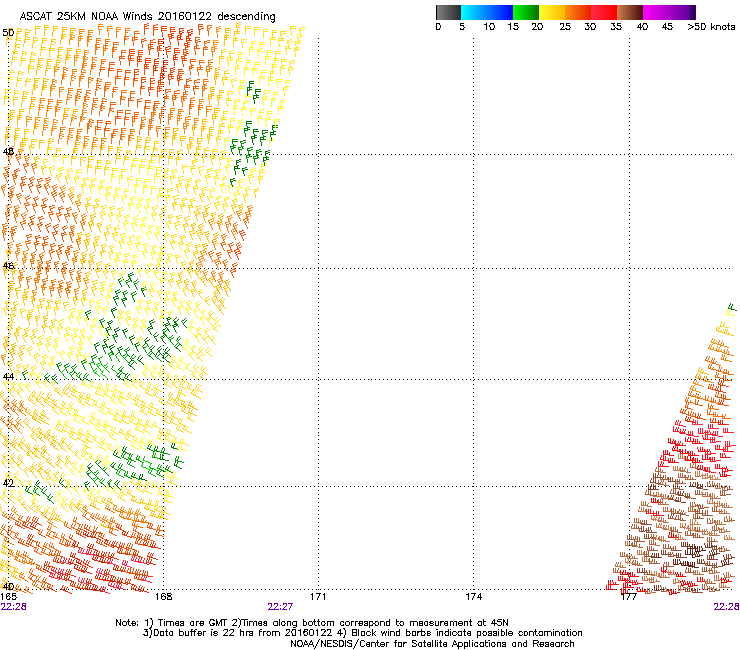This screenshot has width=740, height=650.
Task: Select the '25' label under the color bar
Action: point(565,27)
